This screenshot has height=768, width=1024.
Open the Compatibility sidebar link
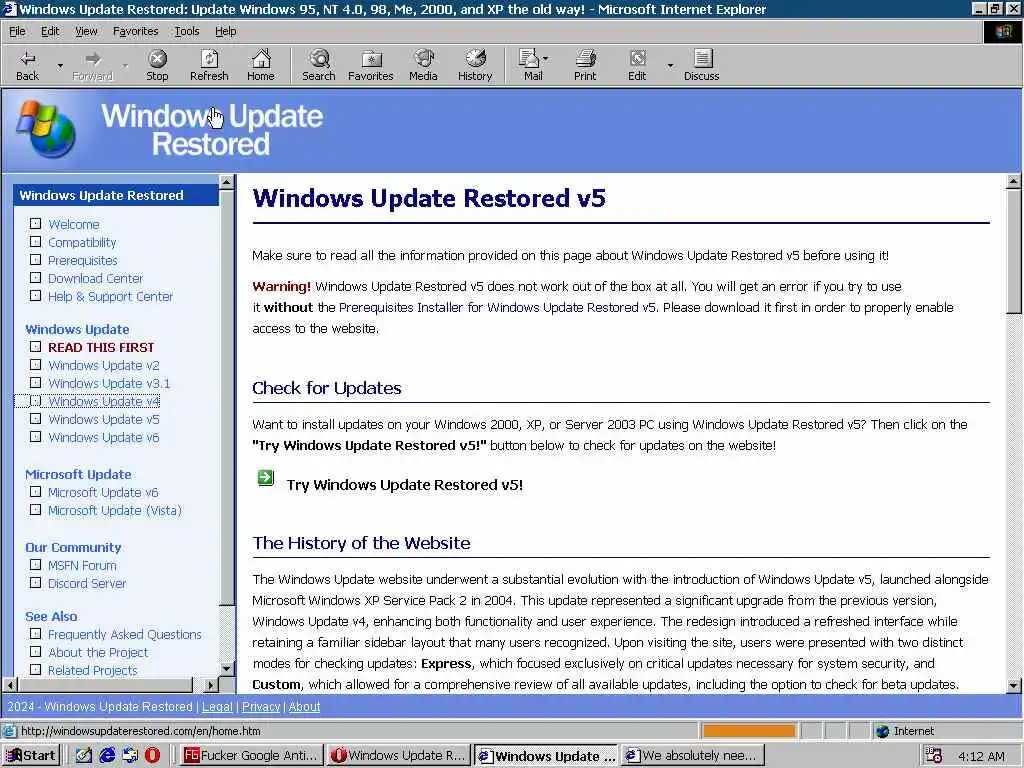click(82, 242)
